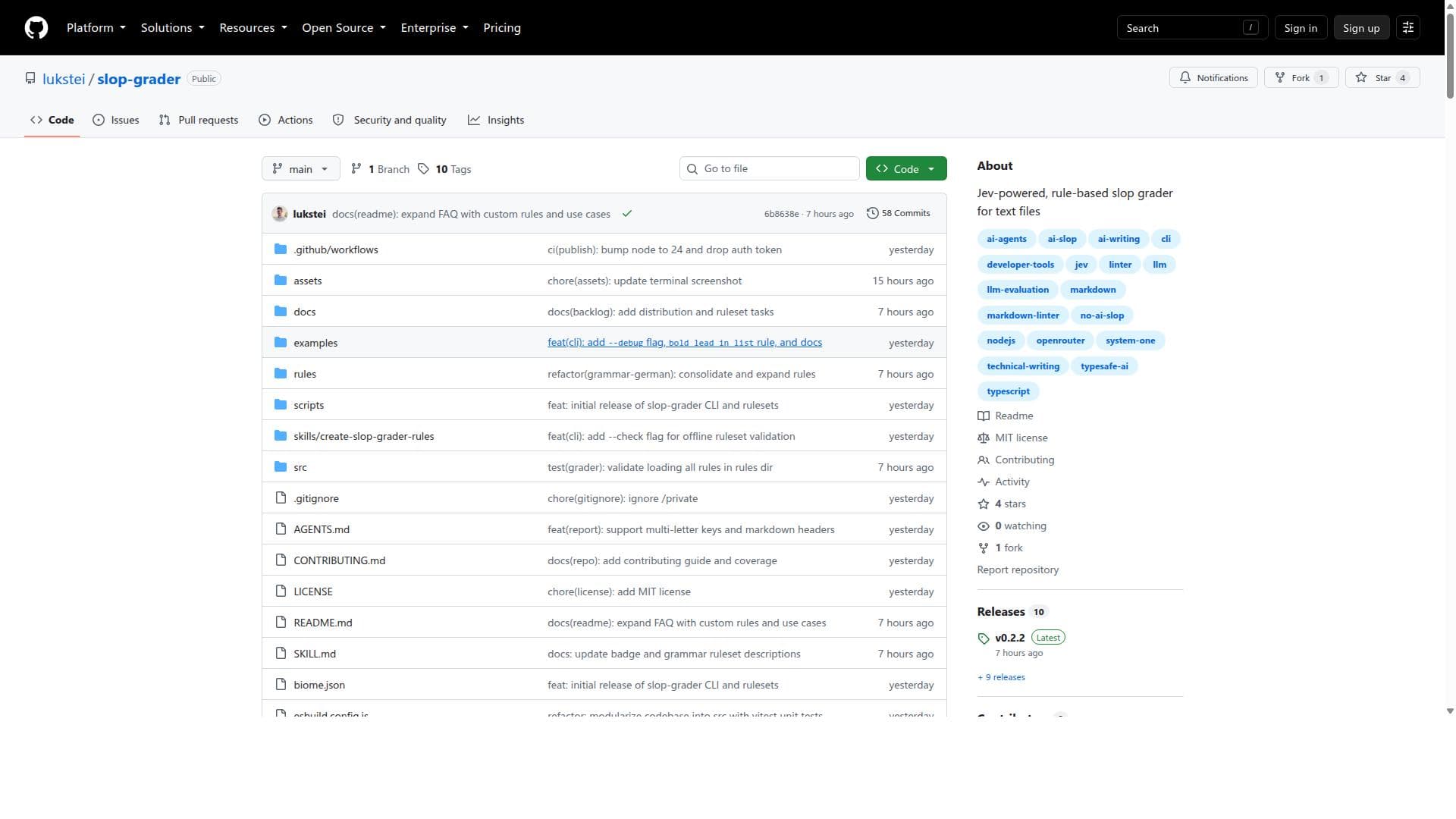Click the folder icon beside examples
The height and width of the screenshot is (819, 1456).
click(281, 343)
